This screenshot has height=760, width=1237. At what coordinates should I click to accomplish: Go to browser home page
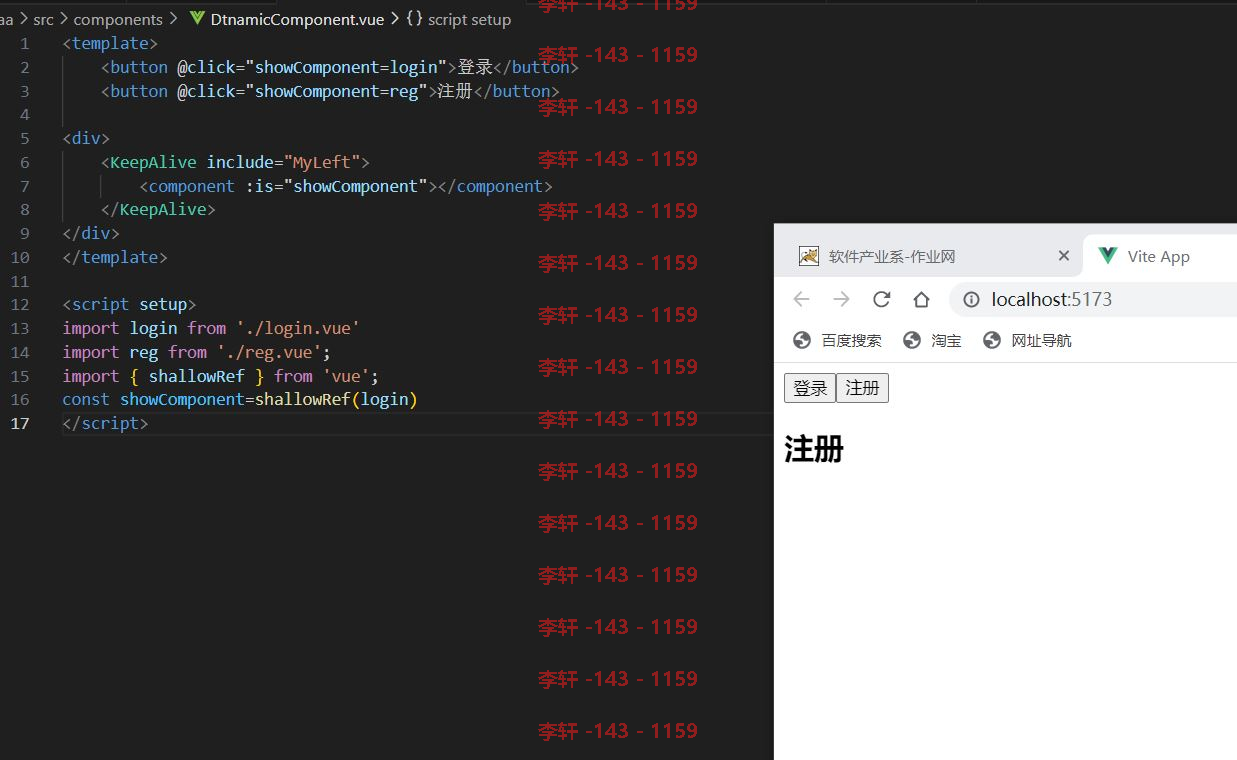click(x=921, y=299)
